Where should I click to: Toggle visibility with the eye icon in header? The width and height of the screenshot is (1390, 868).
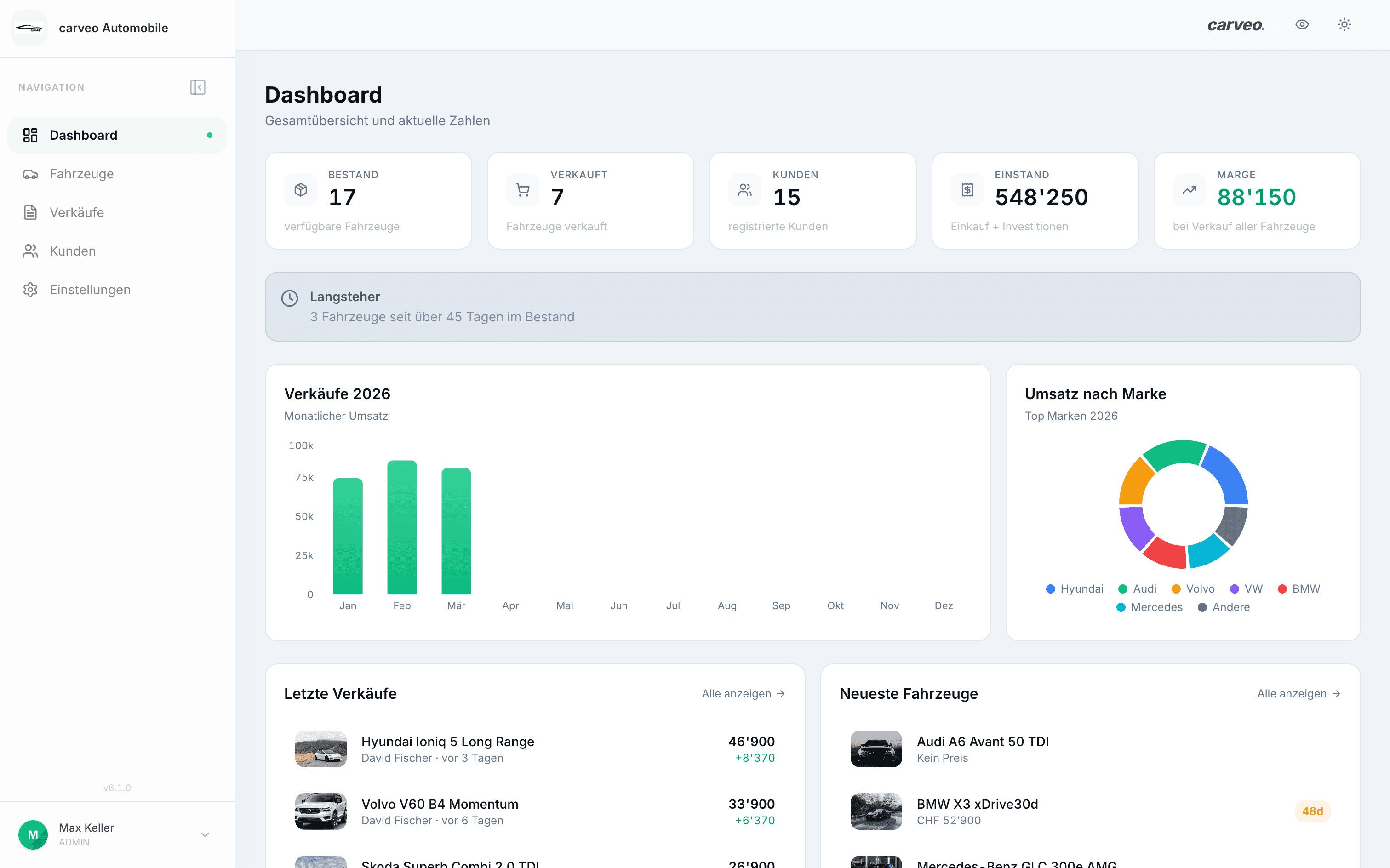pyautogui.click(x=1302, y=25)
